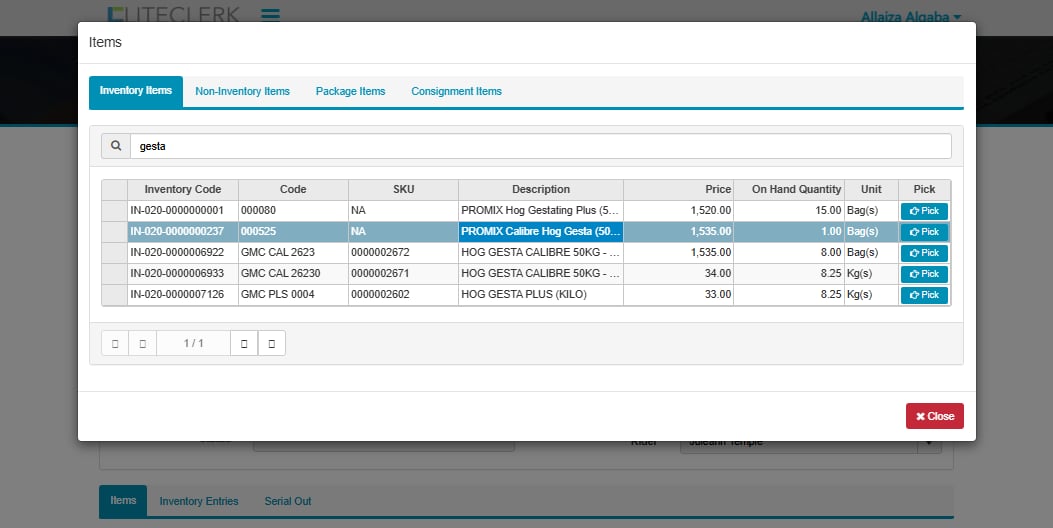Viewport: 1053px width, 528px height.
Task: Click row header of IN-020-0000000001 row
Action: [115, 210]
